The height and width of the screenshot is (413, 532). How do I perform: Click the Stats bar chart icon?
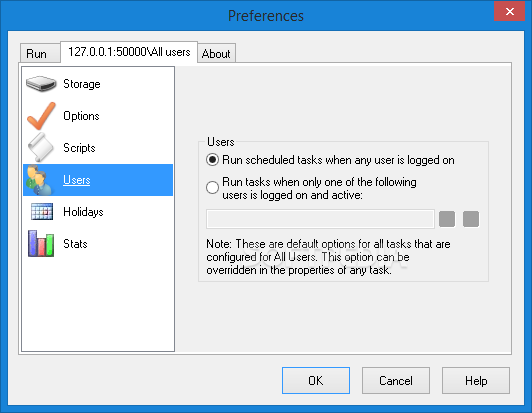(x=41, y=243)
